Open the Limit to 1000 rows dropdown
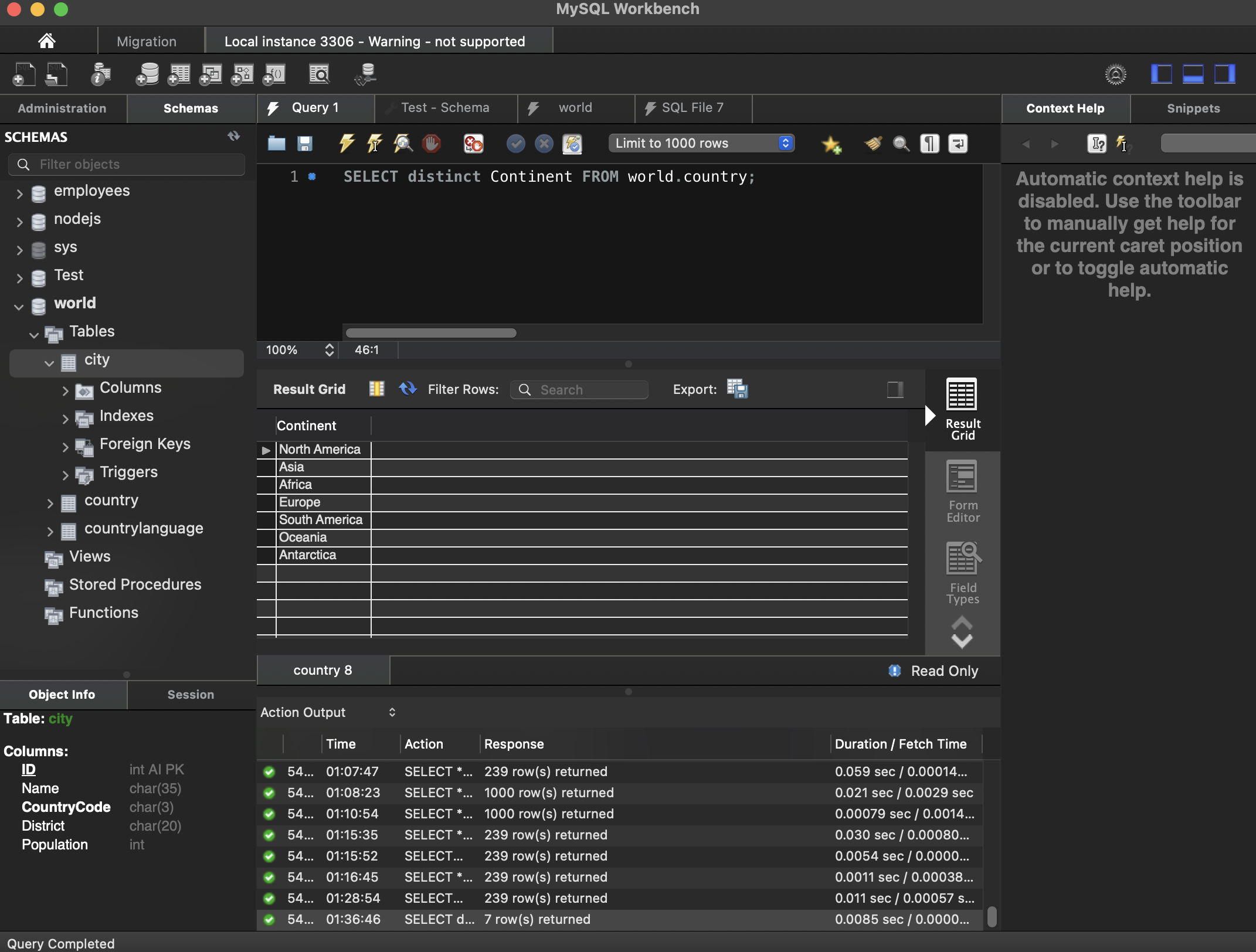This screenshot has width=1256, height=952. pyautogui.click(x=701, y=143)
